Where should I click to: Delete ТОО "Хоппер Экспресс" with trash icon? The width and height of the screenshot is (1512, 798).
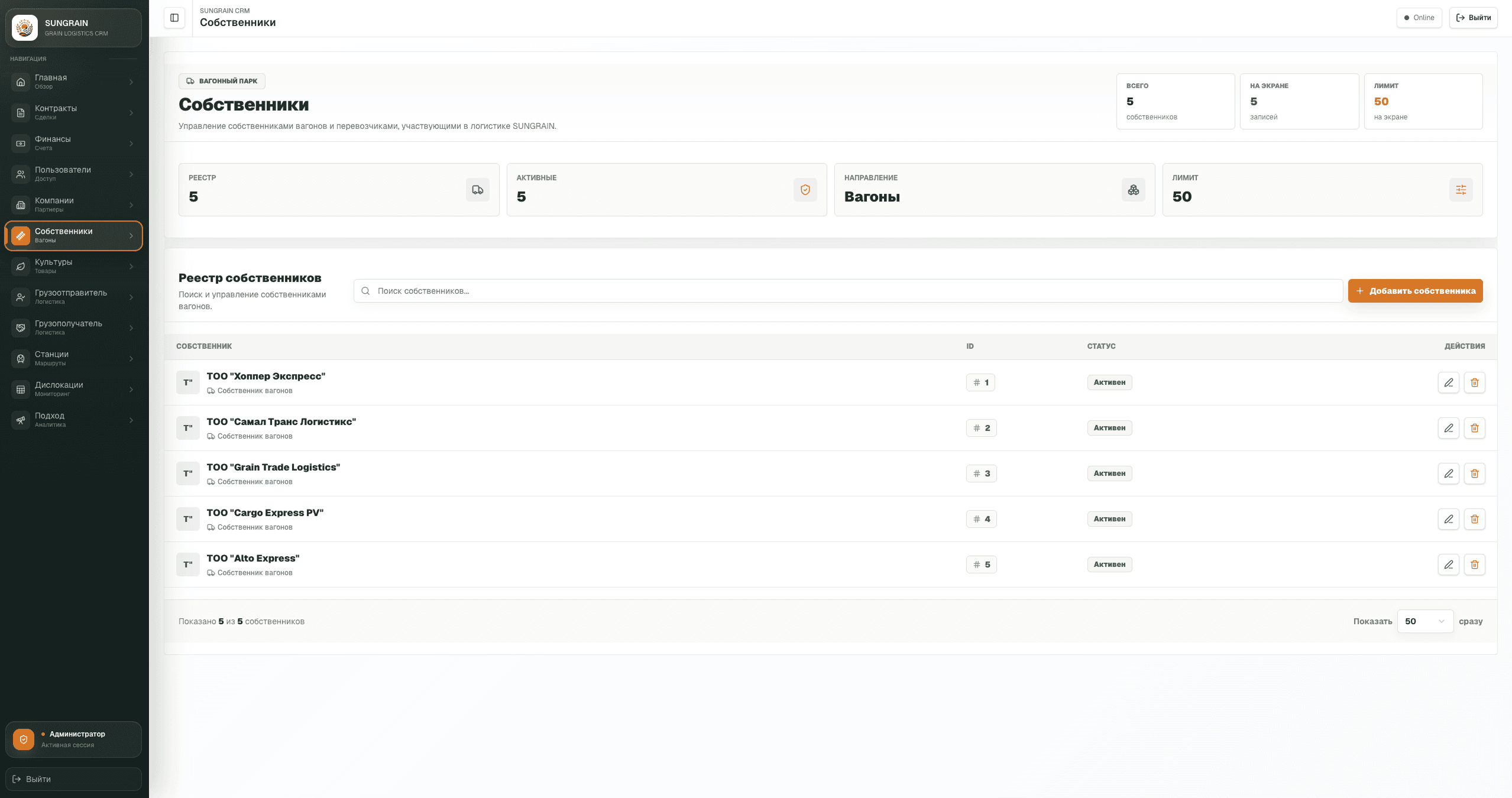point(1475,382)
